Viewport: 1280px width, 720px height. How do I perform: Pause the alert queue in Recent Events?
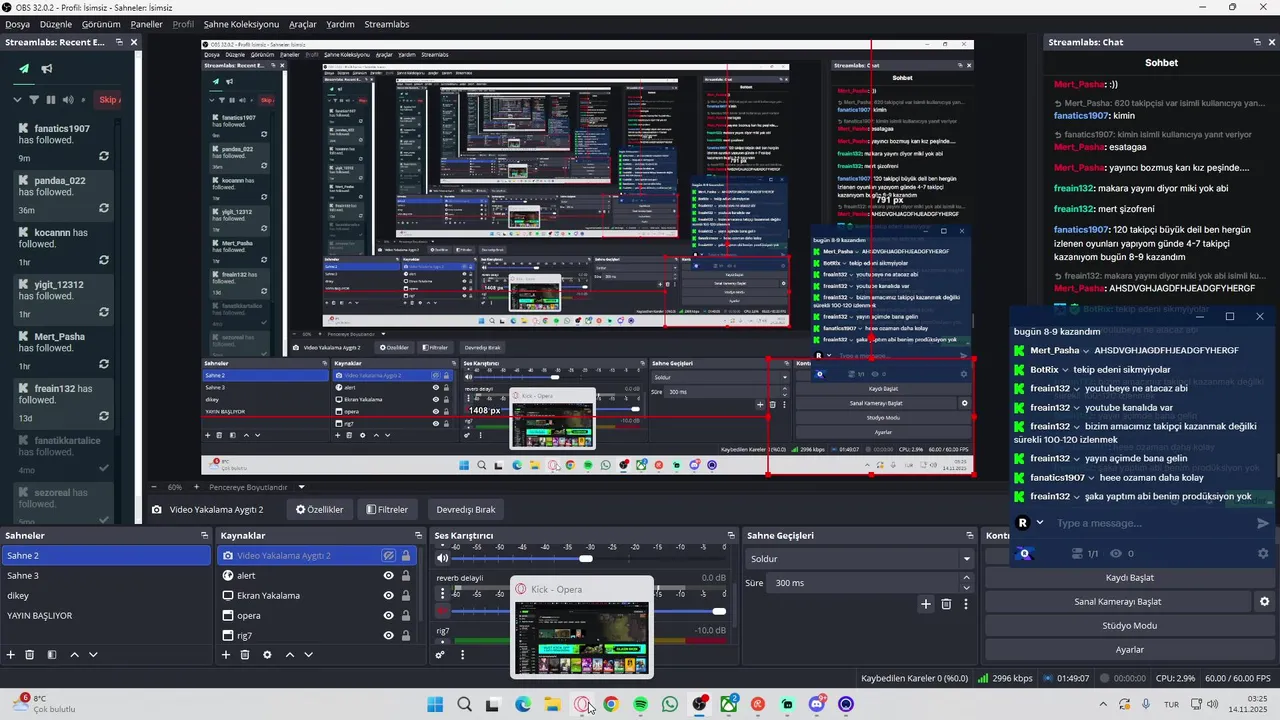tap(51, 100)
